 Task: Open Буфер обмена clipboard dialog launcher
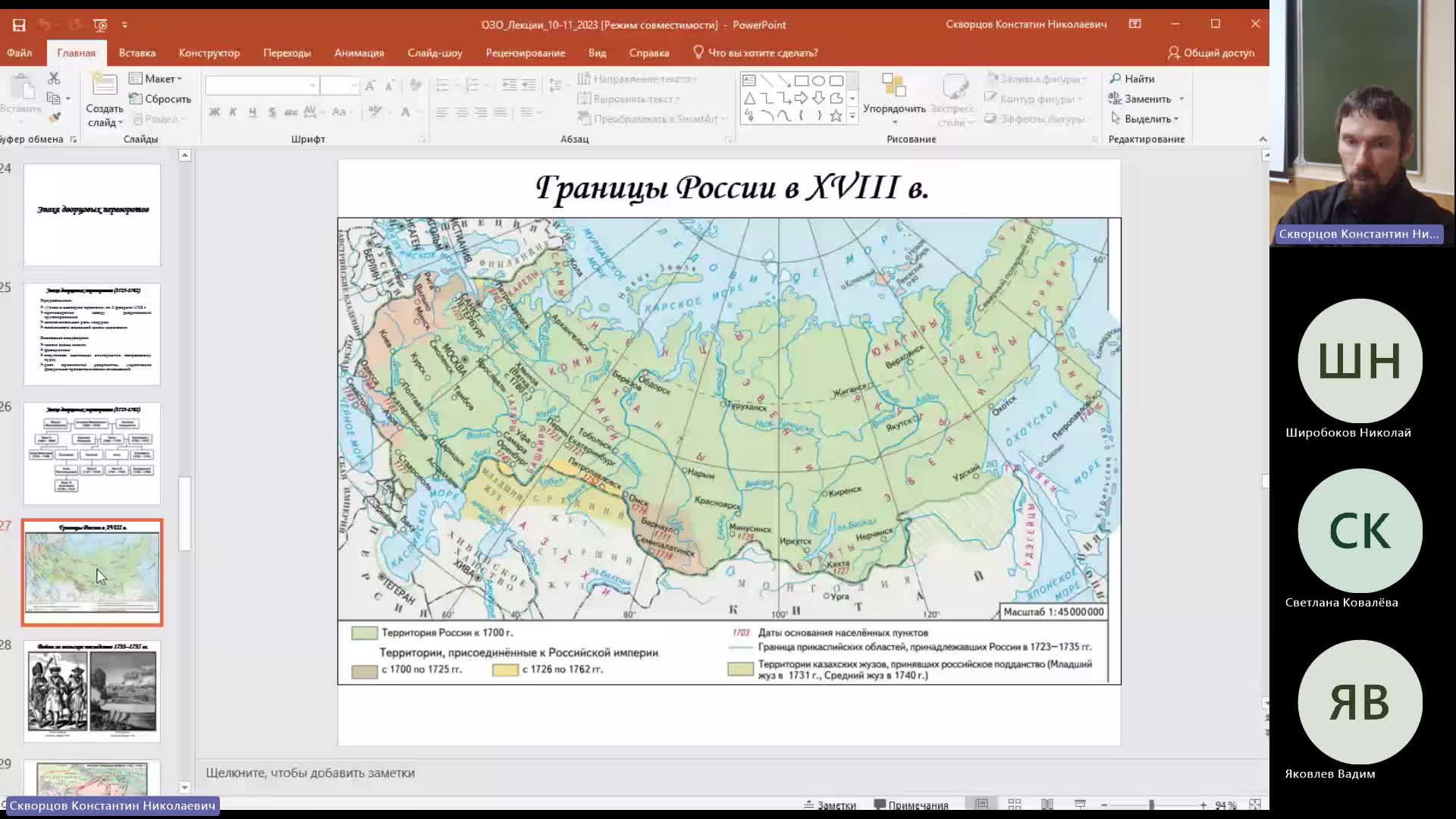pos(74,140)
